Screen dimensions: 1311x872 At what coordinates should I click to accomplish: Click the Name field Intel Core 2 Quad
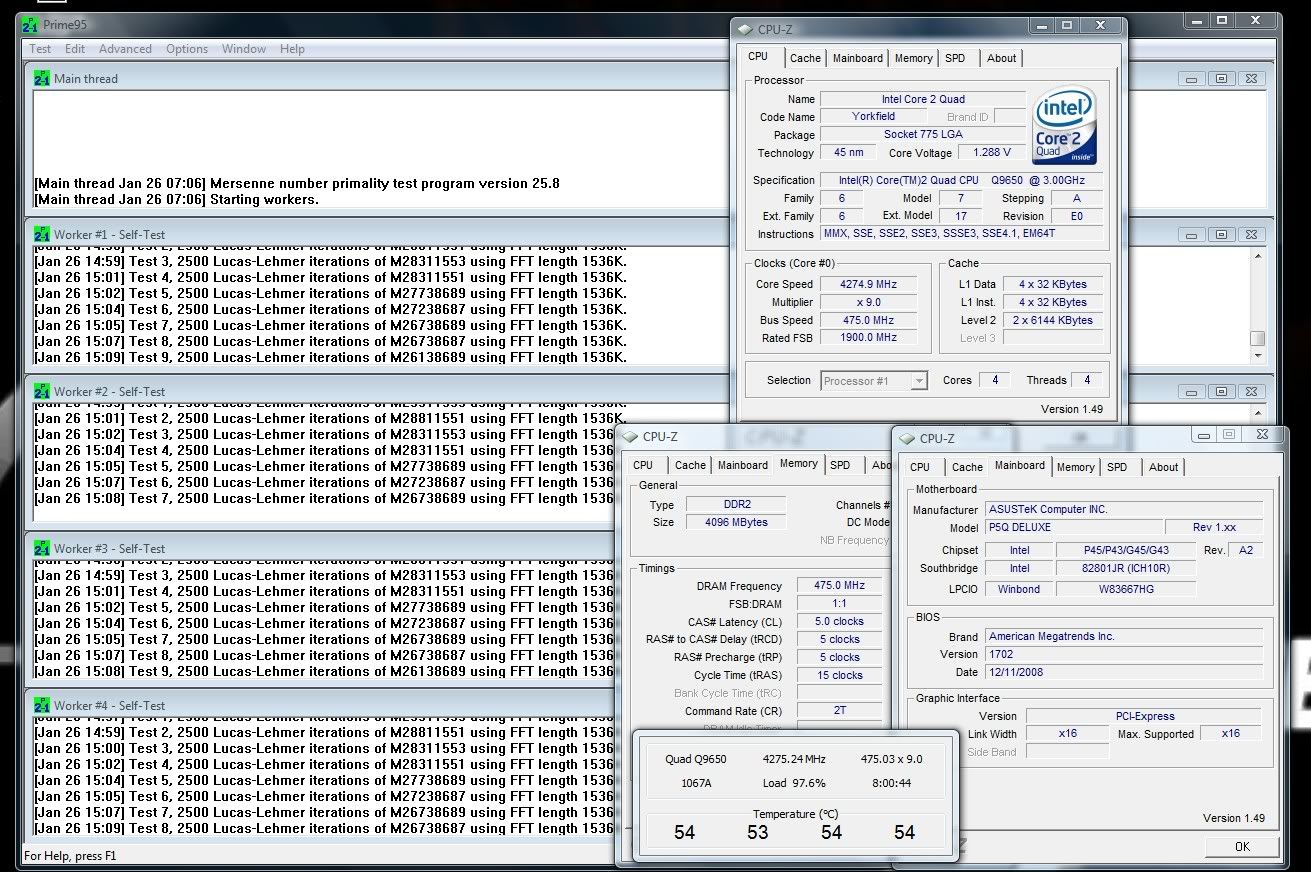(923, 99)
